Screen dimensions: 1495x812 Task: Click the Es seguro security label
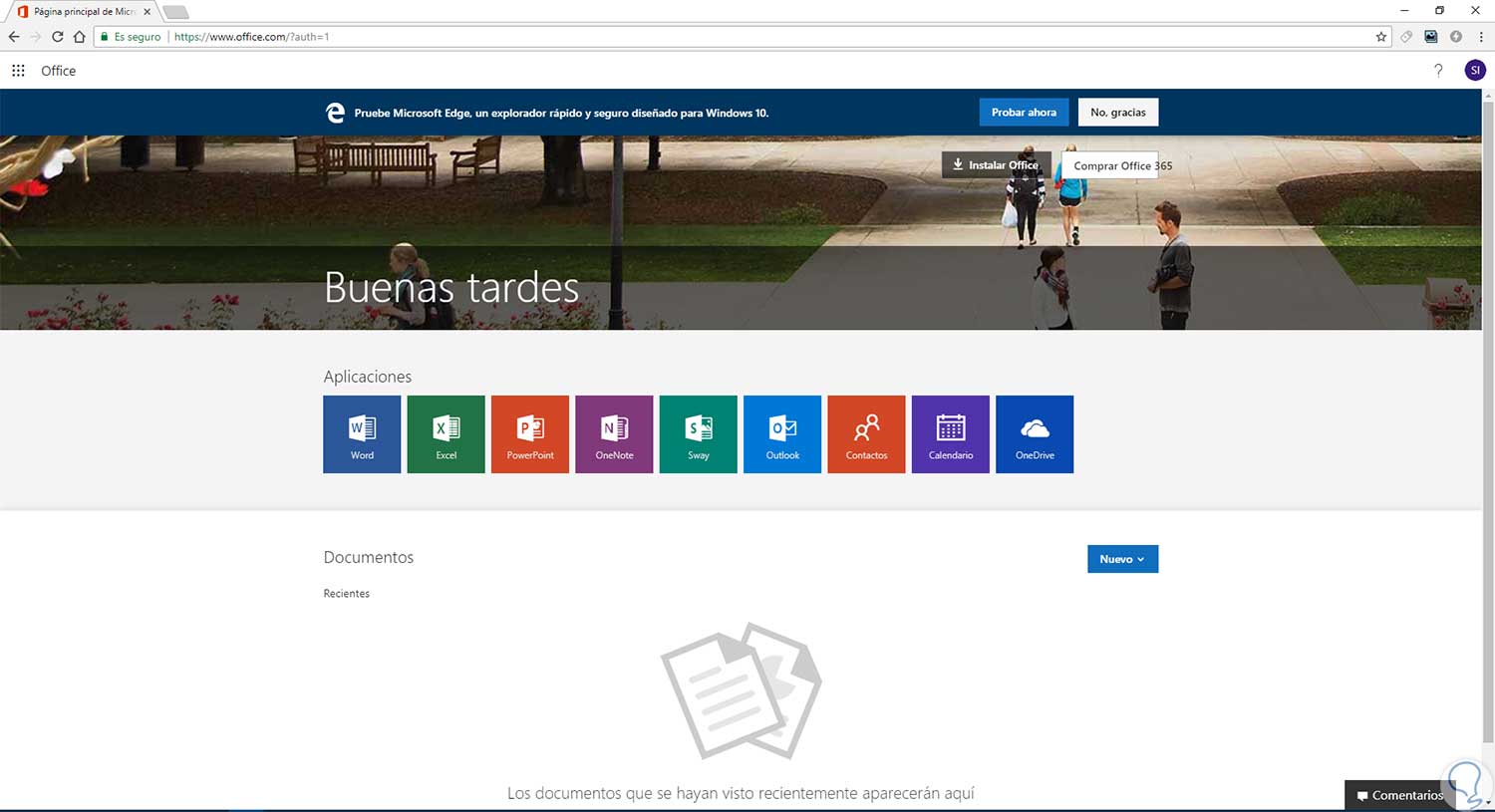[x=138, y=37]
